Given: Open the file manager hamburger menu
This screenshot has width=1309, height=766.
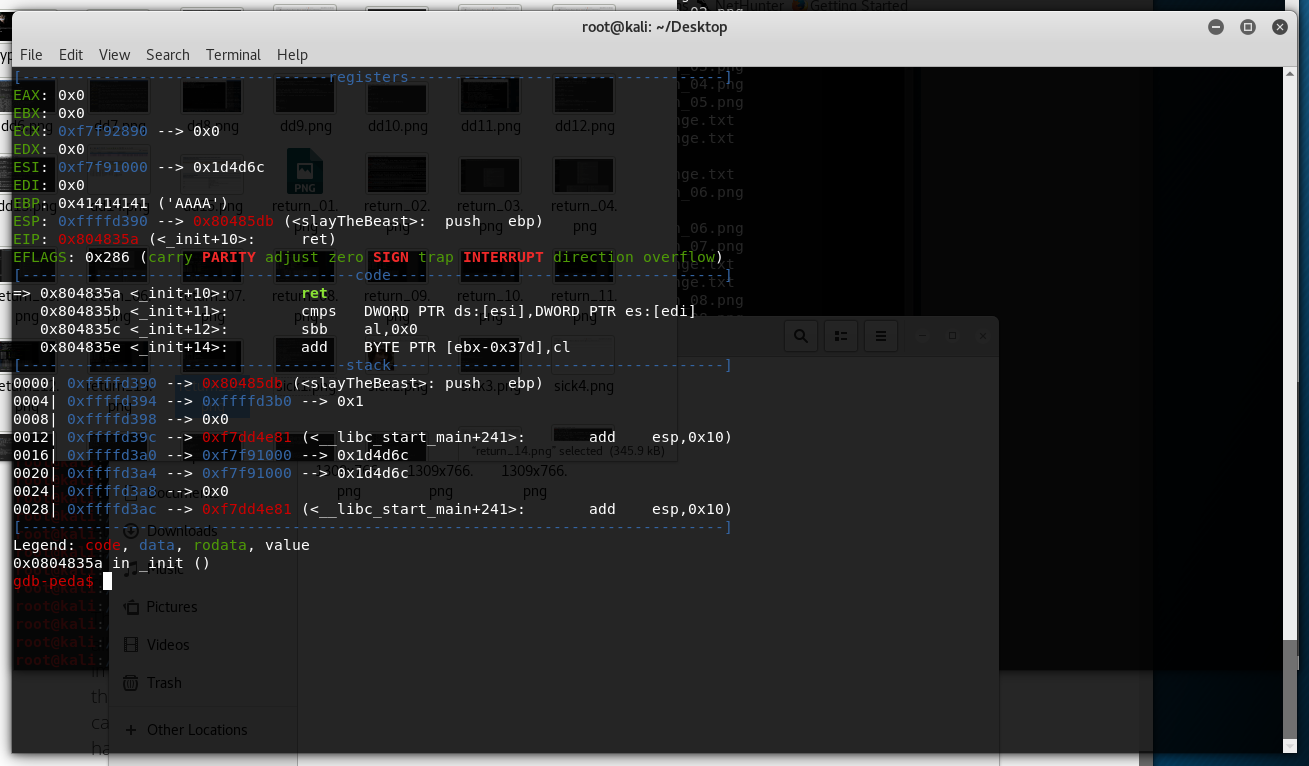Looking at the screenshot, I should (880, 337).
